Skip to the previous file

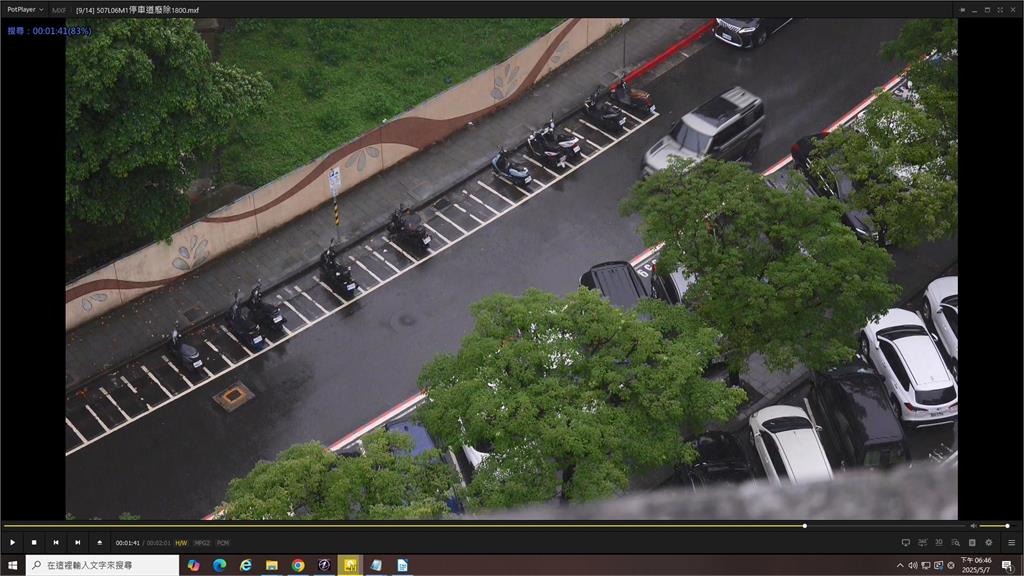(x=56, y=542)
